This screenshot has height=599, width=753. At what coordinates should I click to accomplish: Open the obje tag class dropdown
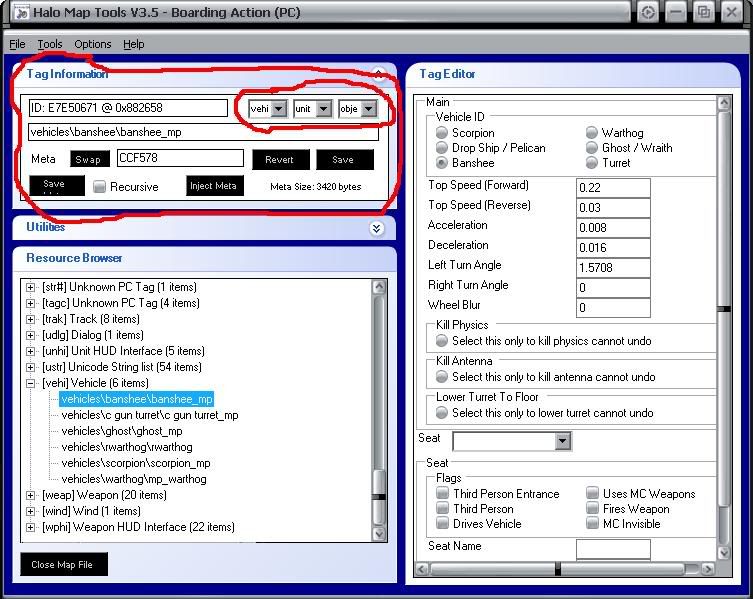pyautogui.click(x=368, y=109)
